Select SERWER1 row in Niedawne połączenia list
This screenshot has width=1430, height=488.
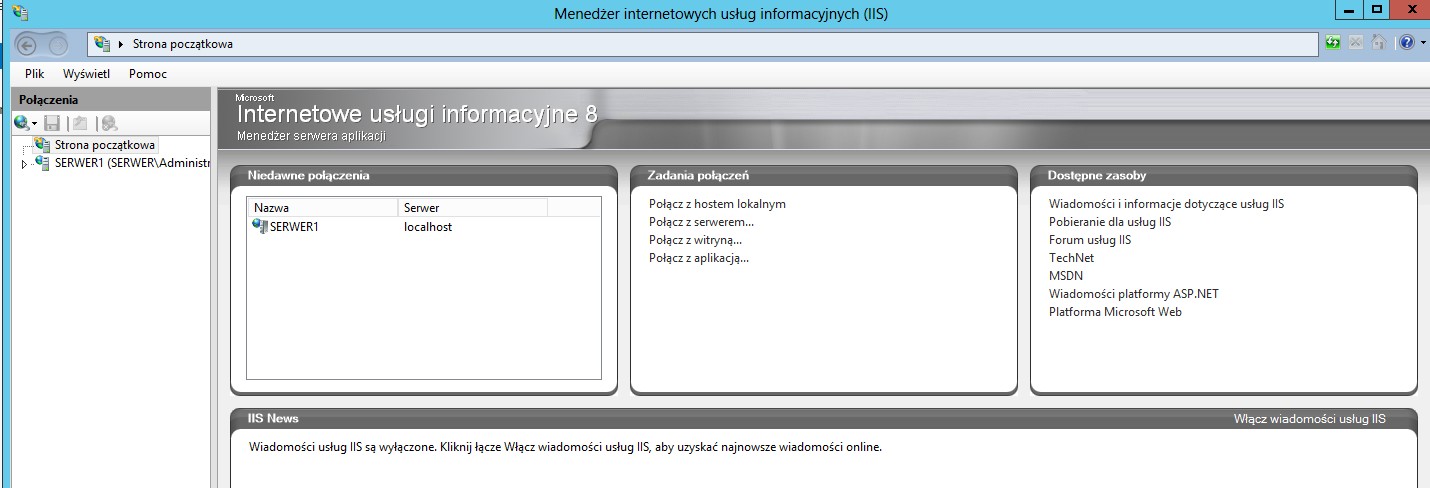point(424,227)
